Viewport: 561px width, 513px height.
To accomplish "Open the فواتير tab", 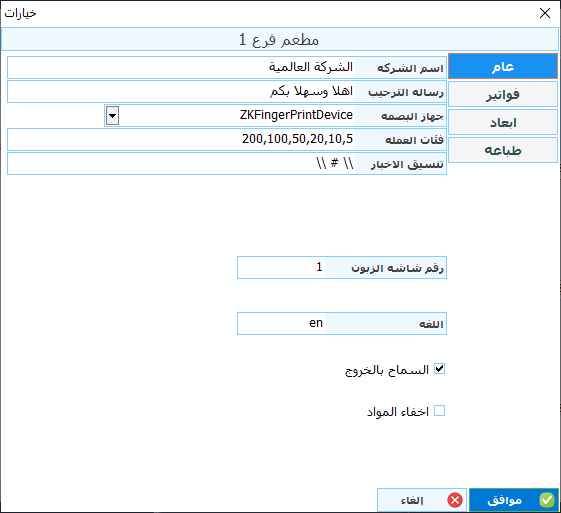I will click(503, 94).
